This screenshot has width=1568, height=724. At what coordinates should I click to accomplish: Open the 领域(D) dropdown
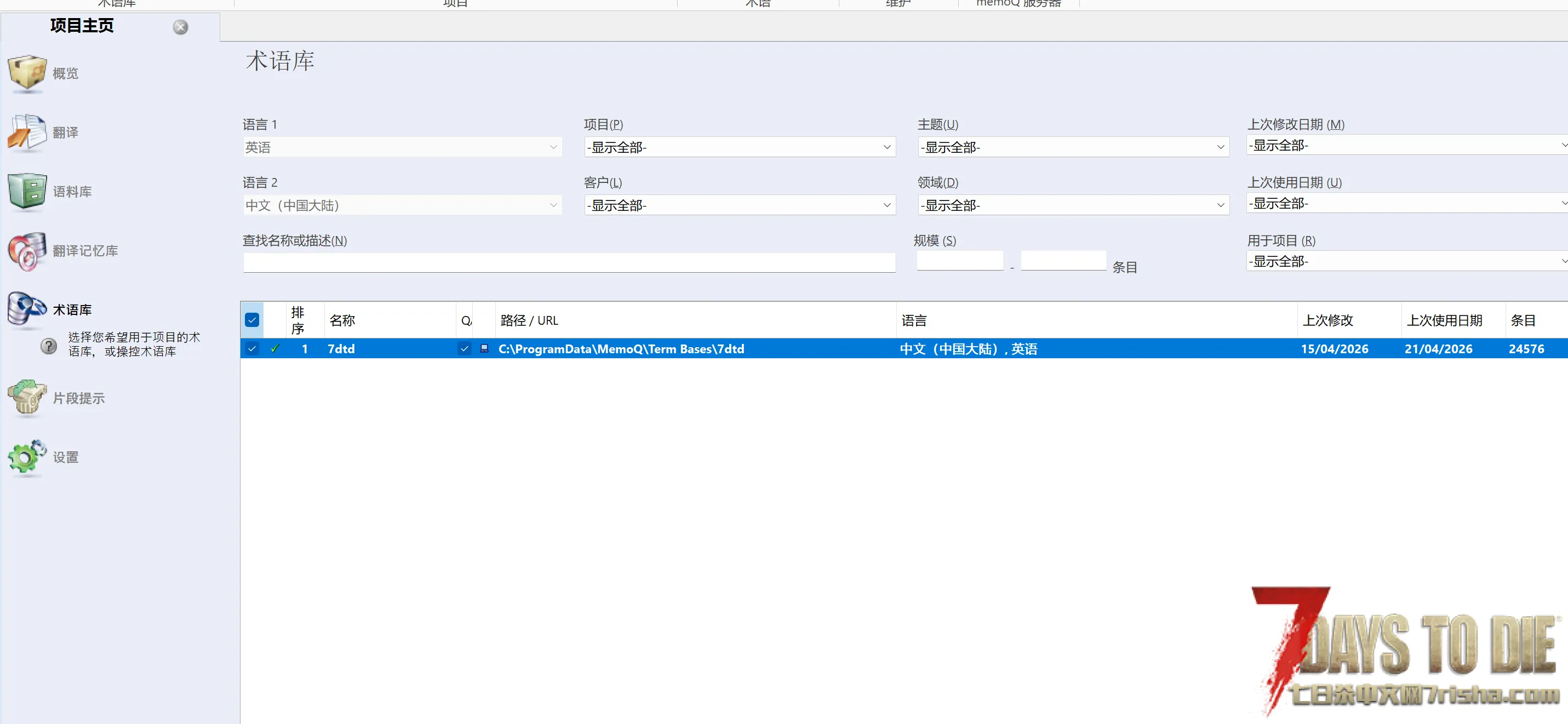(x=1220, y=205)
